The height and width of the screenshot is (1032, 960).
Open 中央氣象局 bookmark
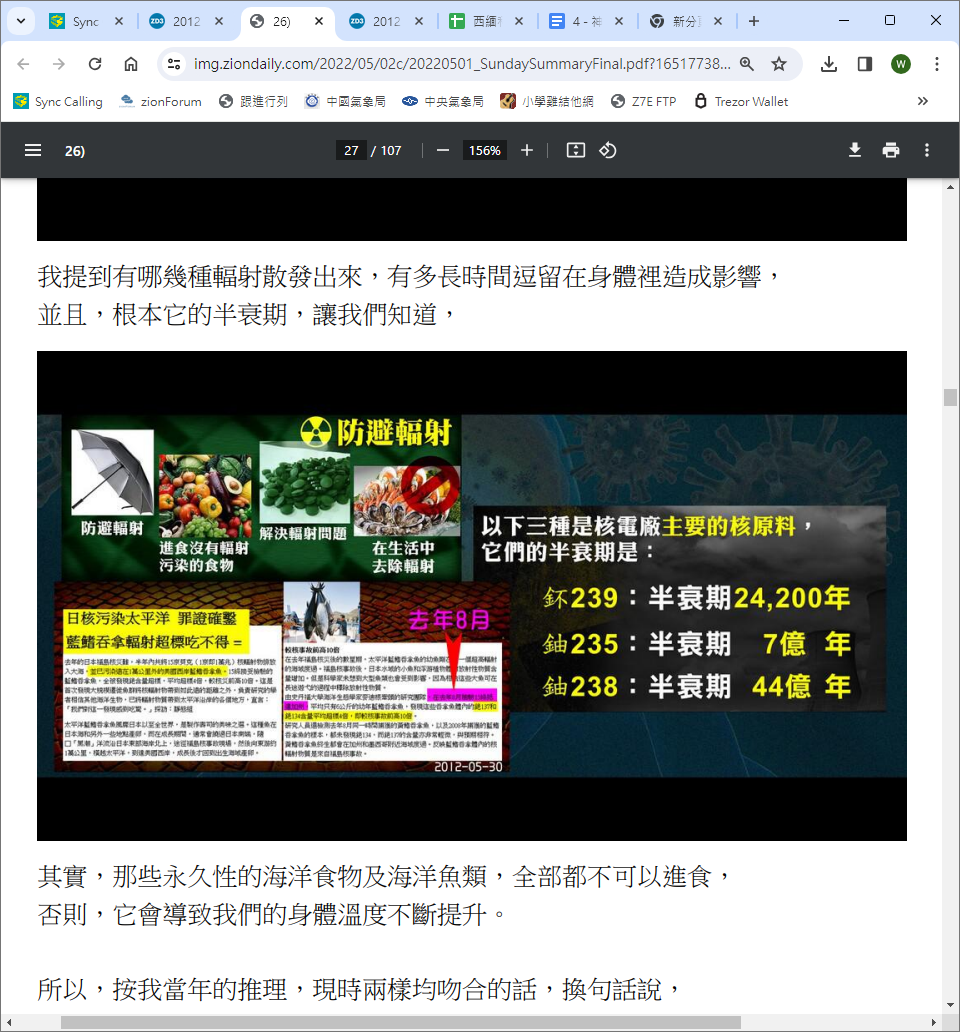pos(443,101)
